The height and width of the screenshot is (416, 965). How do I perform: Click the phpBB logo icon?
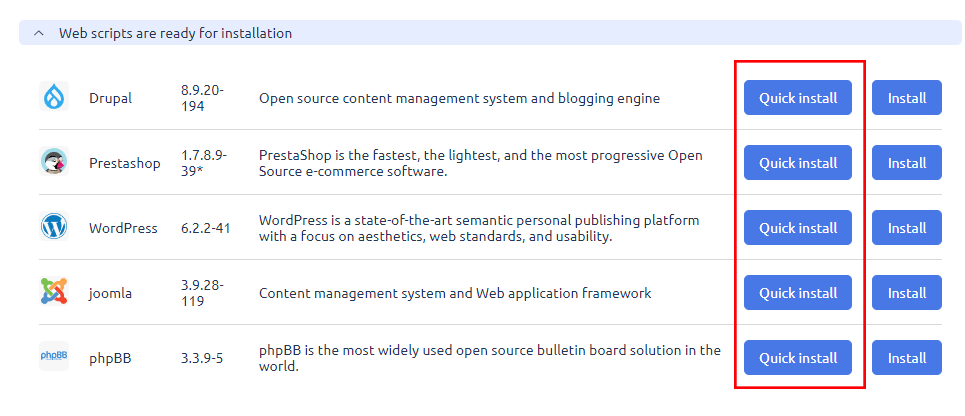point(54,356)
